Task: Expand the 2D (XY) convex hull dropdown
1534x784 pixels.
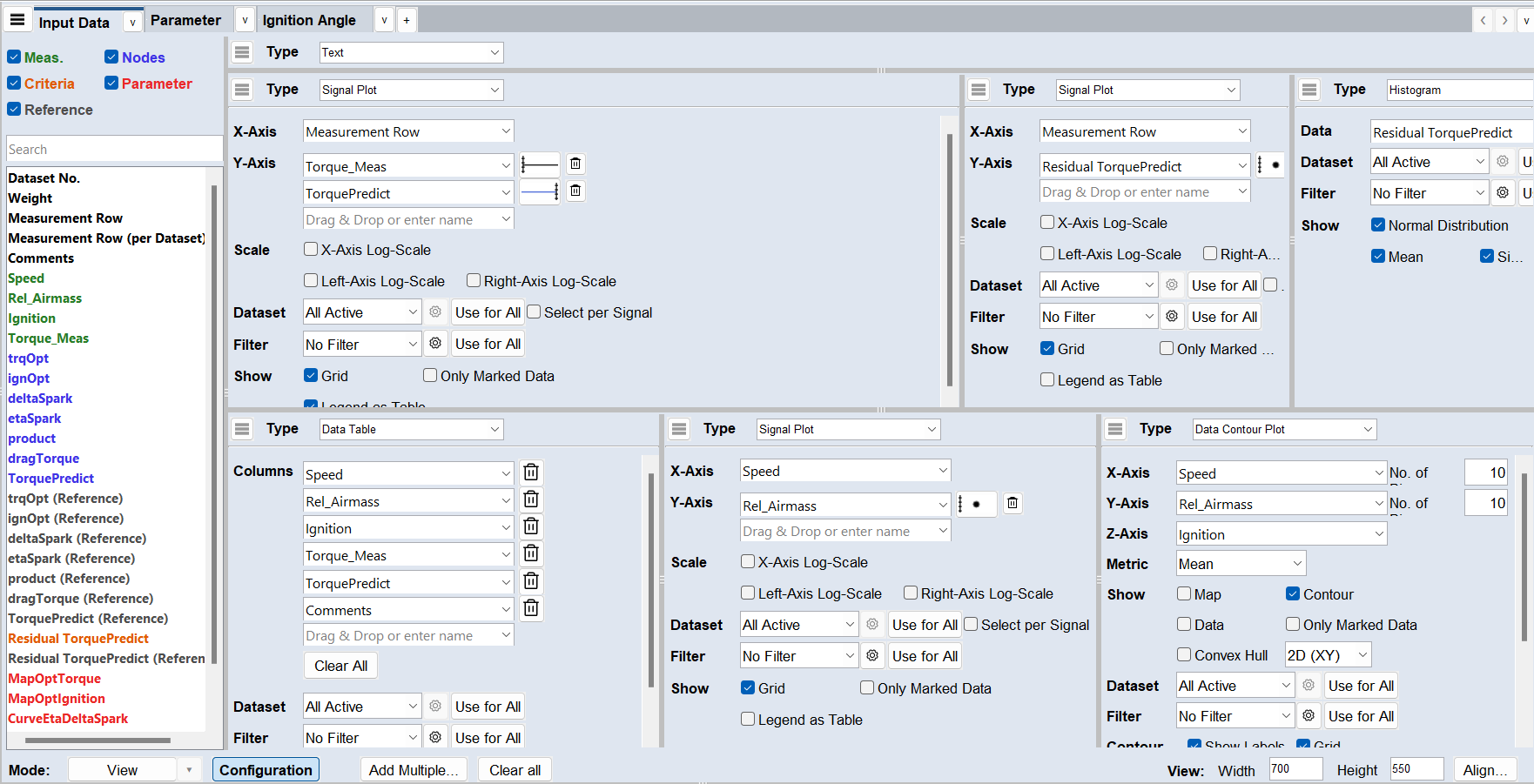Action: click(1328, 655)
